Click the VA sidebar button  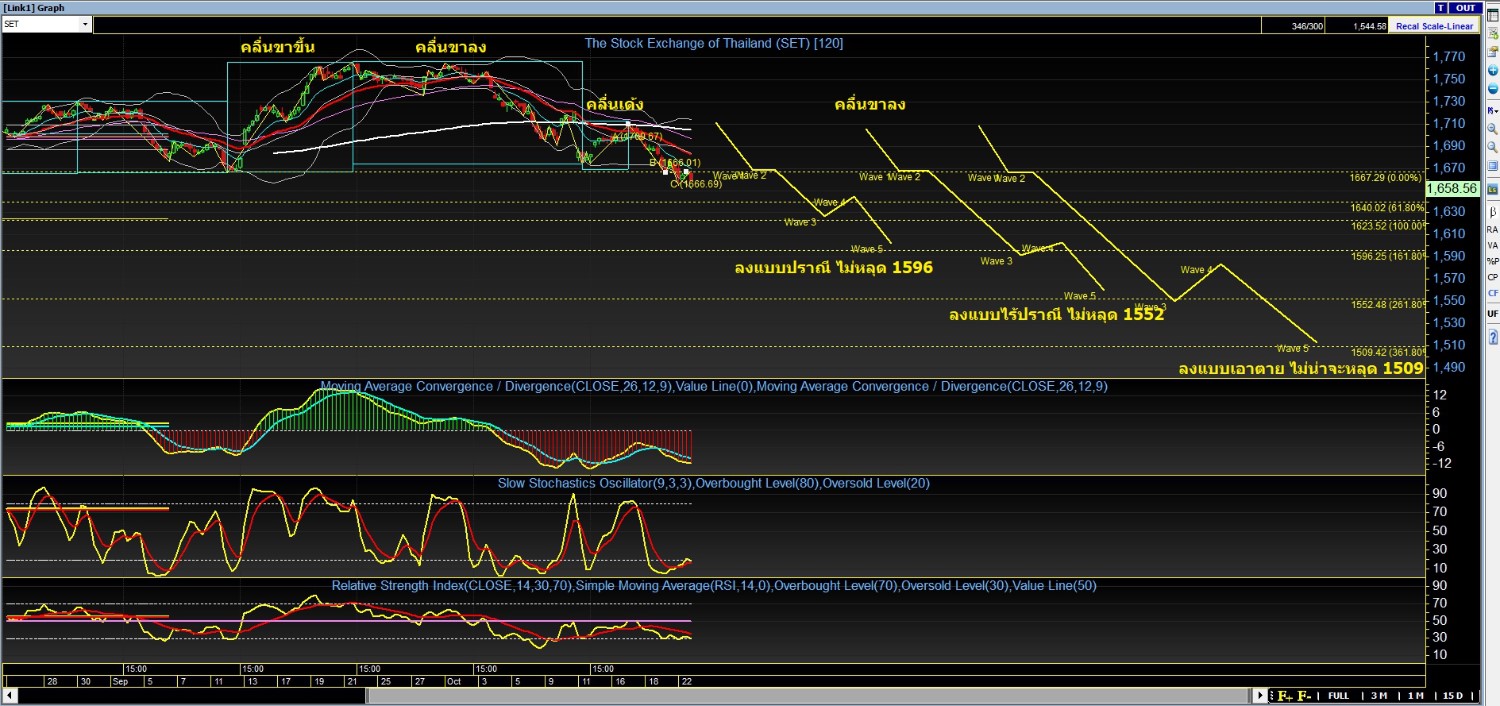click(1492, 245)
